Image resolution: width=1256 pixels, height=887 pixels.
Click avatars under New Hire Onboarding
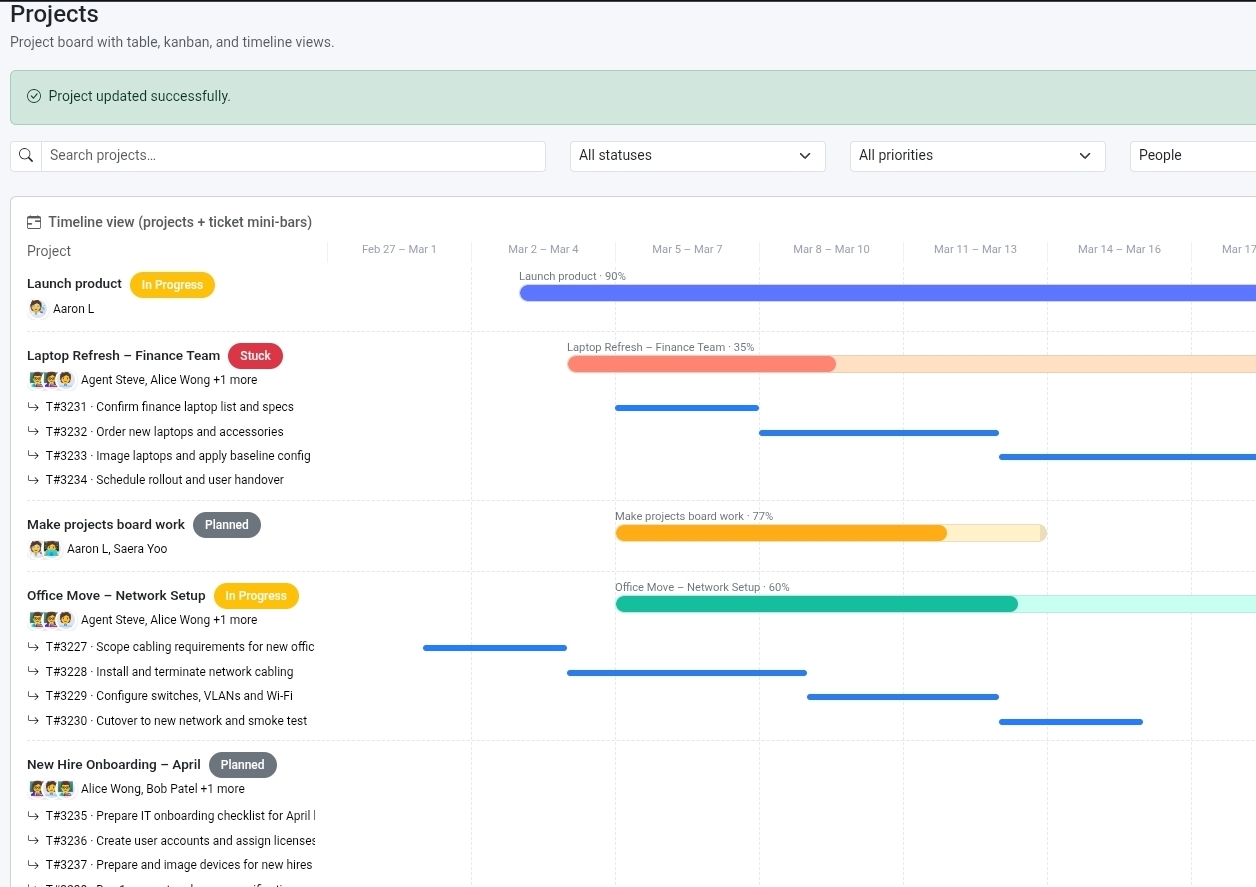51,789
